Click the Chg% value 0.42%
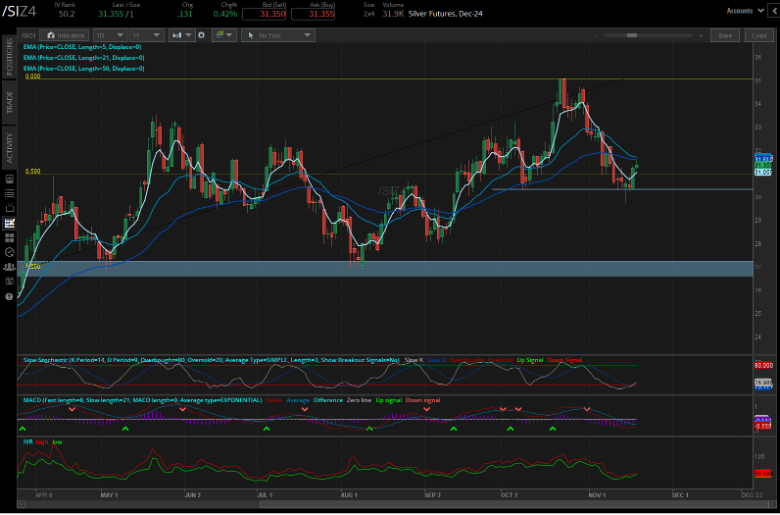The height and width of the screenshot is (515, 780). pyautogui.click(x=223, y=14)
